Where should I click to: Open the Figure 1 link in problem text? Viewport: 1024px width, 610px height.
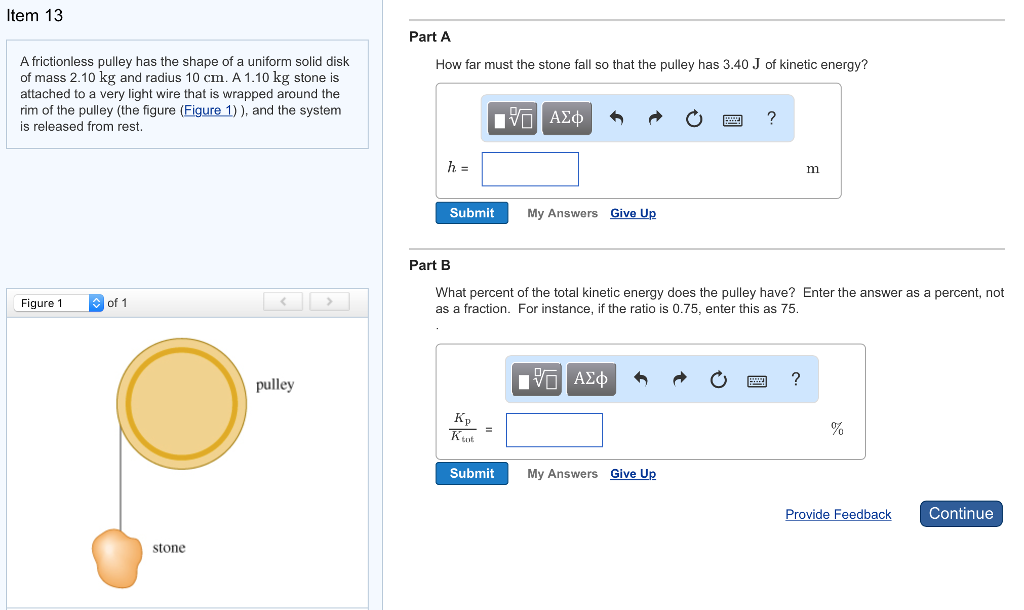(207, 110)
